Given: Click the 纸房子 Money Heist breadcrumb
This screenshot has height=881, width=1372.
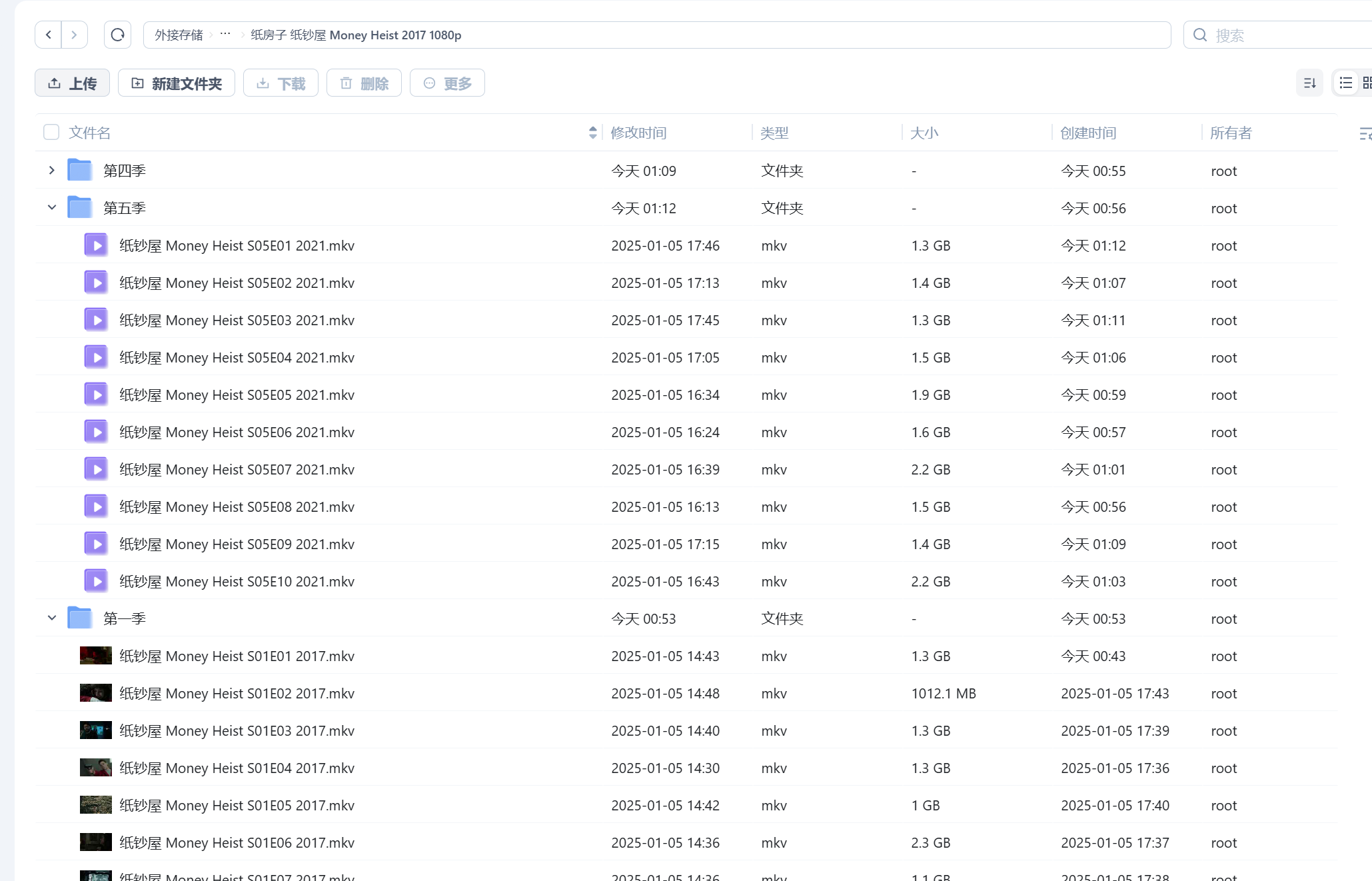Looking at the screenshot, I should (x=356, y=35).
